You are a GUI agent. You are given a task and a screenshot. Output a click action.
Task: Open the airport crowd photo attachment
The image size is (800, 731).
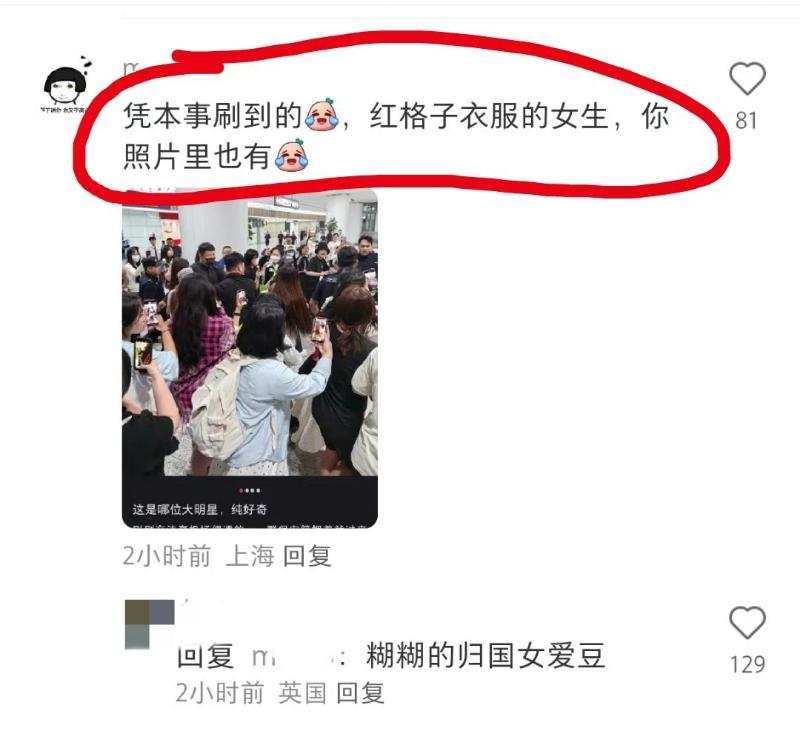tap(250, 358)
